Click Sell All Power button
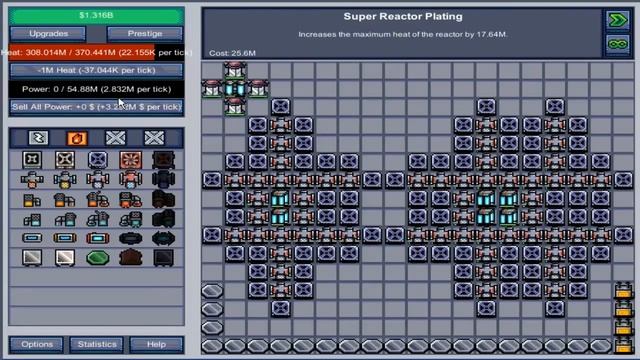Viewport: 640px width, 360px height. click(96, 107)
